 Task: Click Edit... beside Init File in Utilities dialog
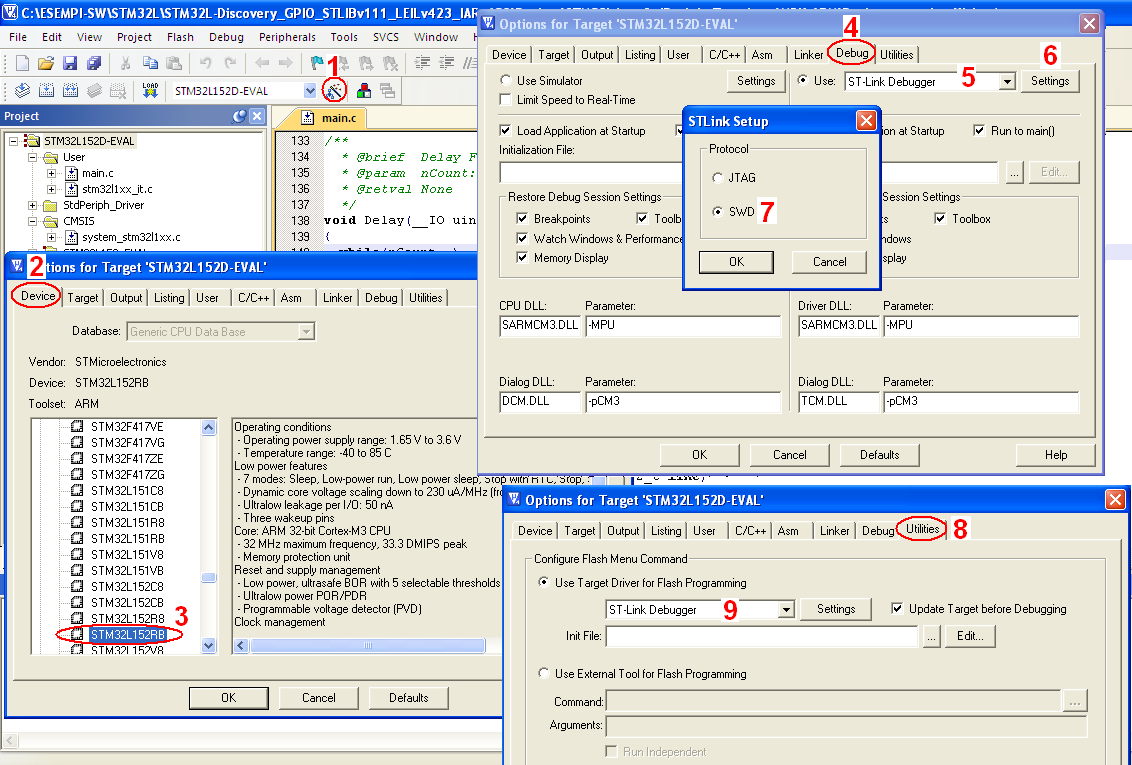970,636
